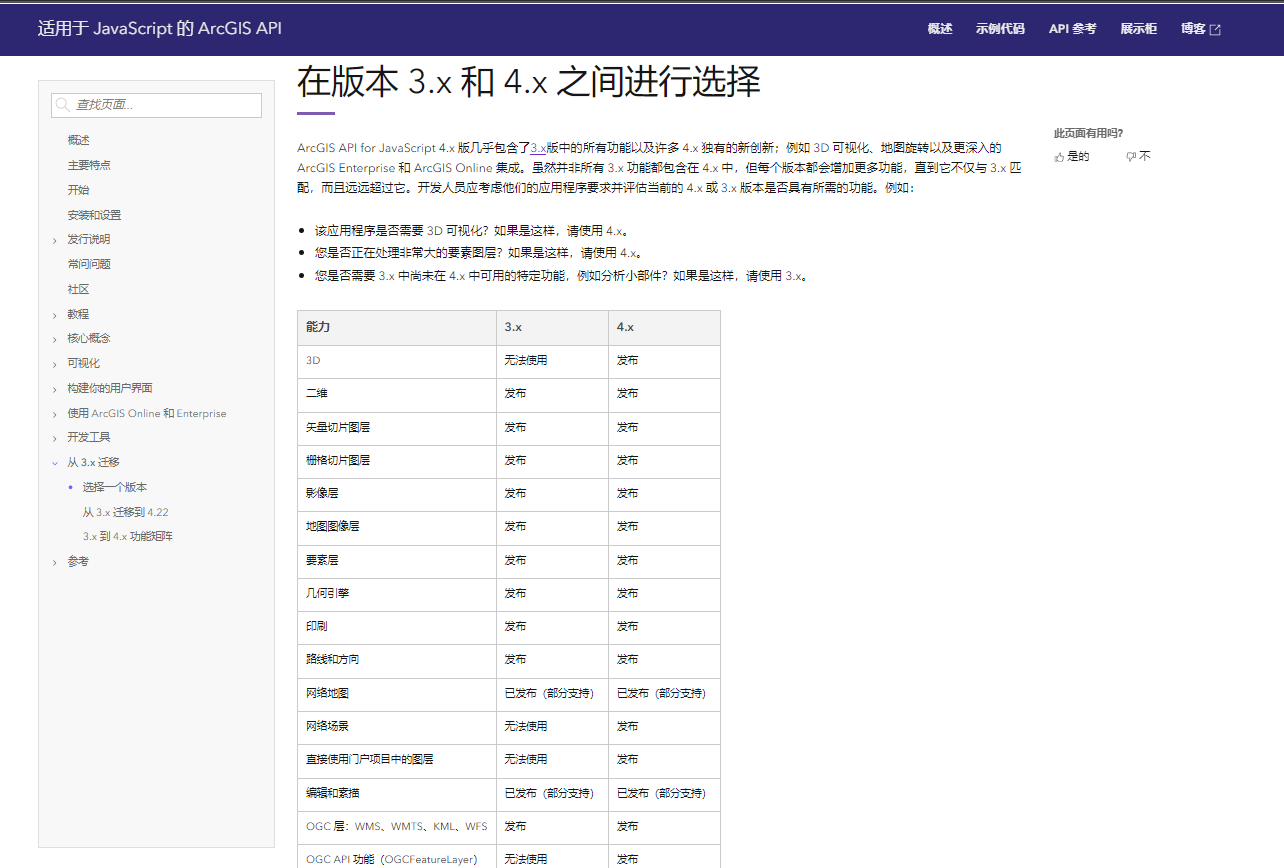
Task: Click 直接使用门户项目中的图层 row label
Action: 370,759
